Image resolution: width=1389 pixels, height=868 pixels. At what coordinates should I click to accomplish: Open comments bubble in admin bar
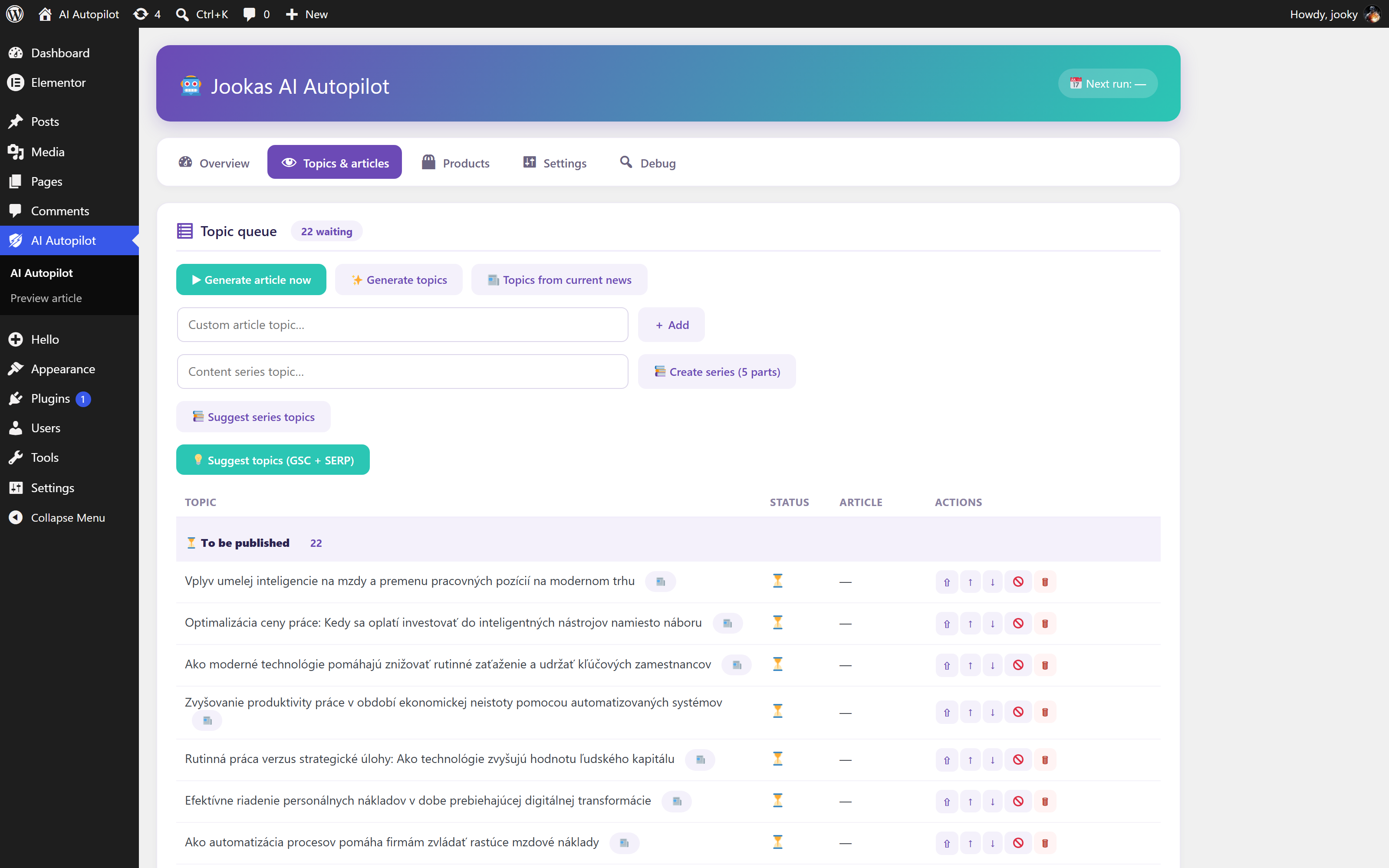pos(256,14)
